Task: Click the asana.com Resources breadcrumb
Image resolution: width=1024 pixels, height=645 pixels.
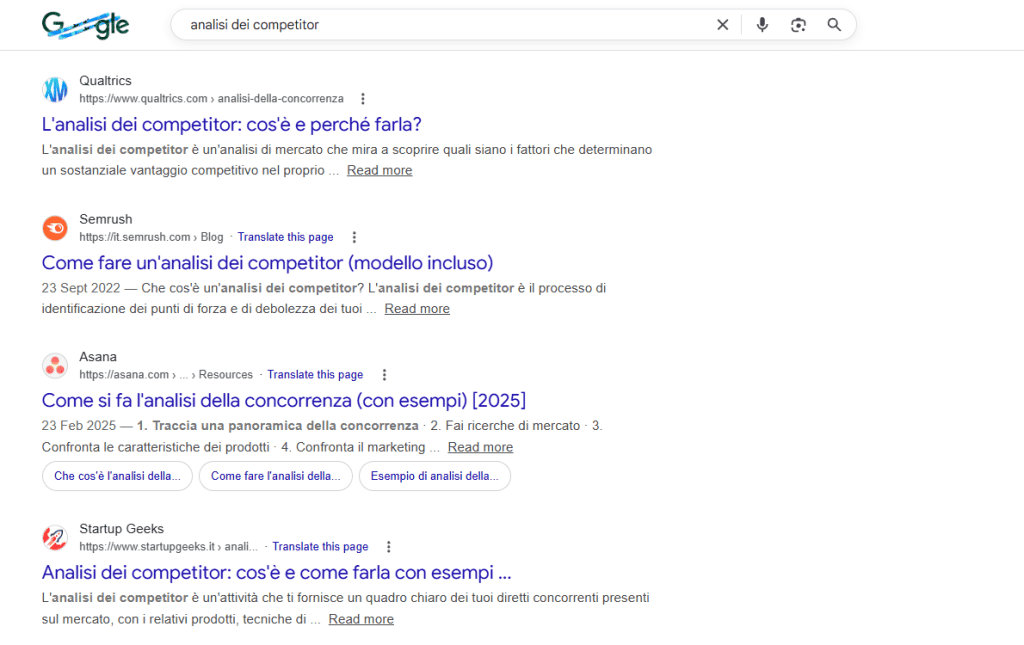Action: (x=166, y=375)
